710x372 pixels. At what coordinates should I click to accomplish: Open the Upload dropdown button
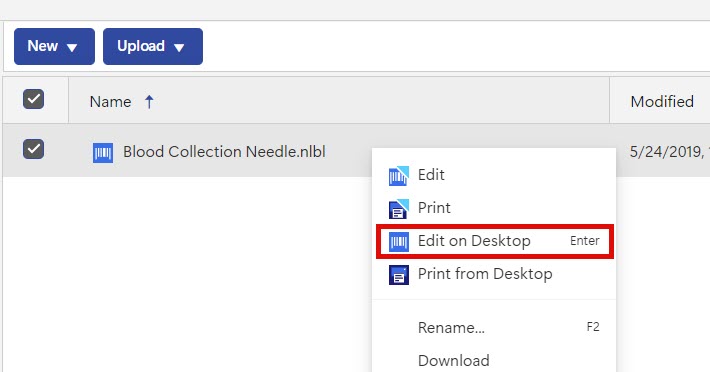[x=153, y=46]
